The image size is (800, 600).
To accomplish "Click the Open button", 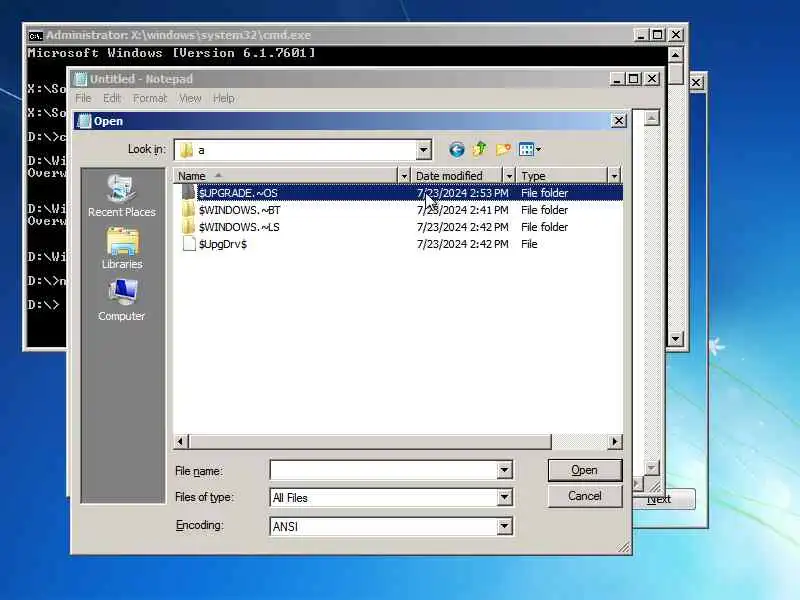I will point(585,470).
